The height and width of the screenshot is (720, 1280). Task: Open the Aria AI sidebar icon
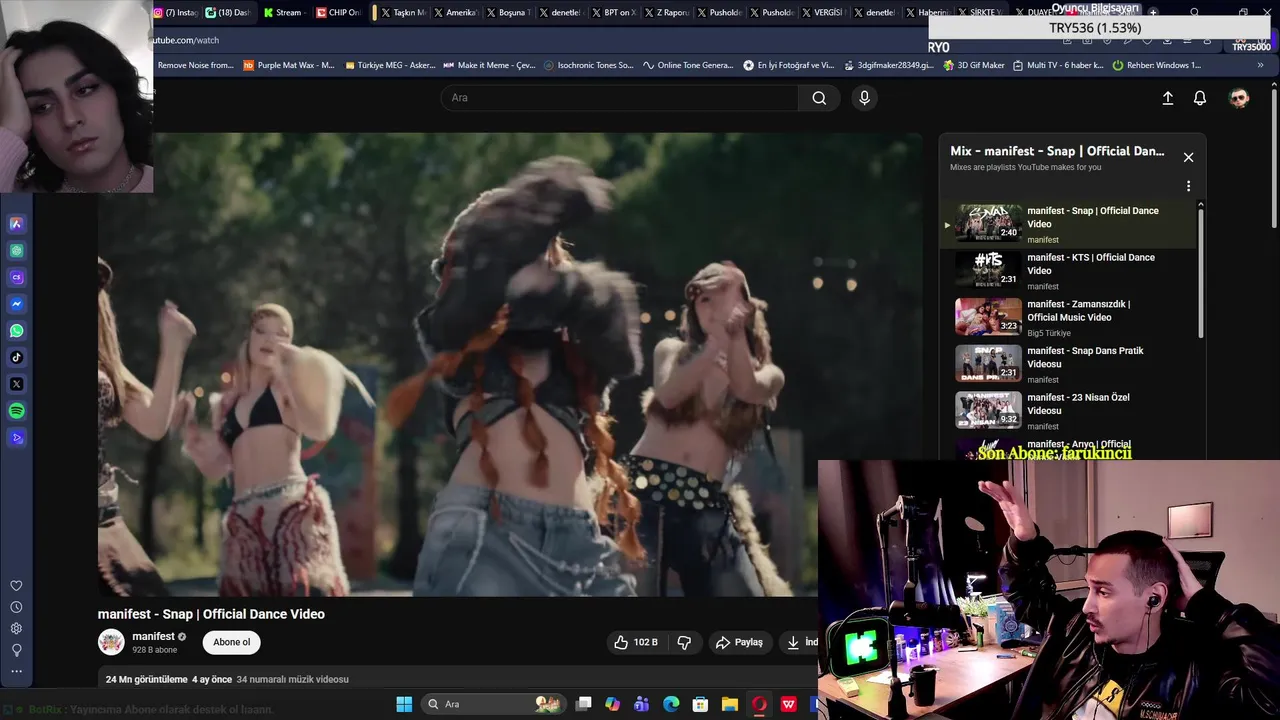(16, 224)
